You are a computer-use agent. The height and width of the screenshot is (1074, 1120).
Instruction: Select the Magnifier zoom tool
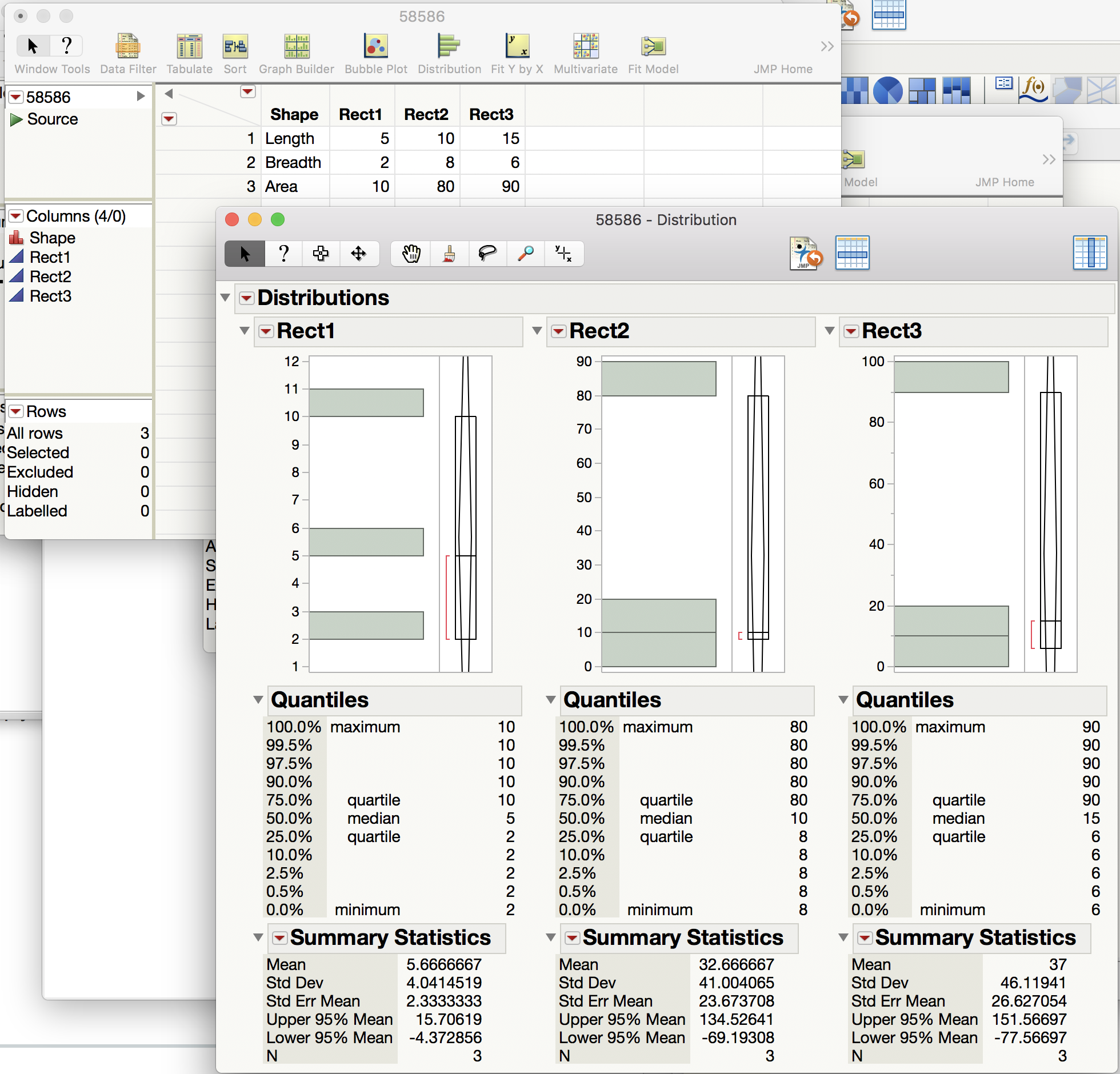525,254
